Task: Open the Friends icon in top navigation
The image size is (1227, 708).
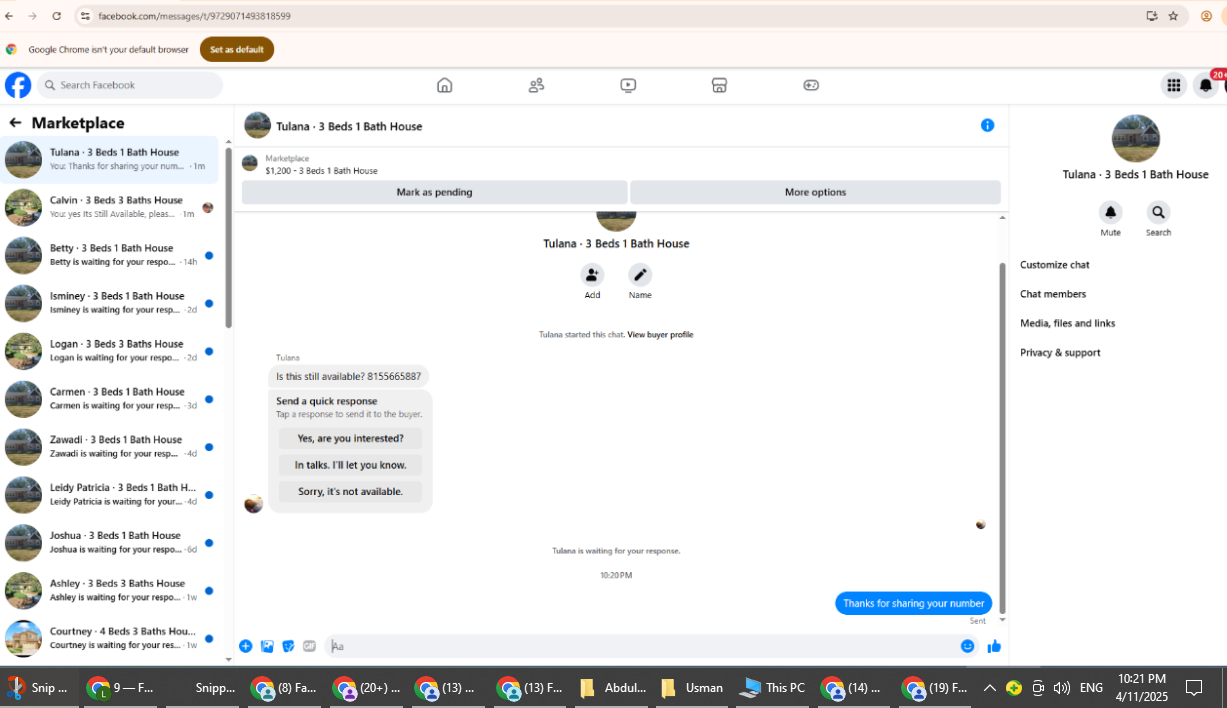Action: pos(537,85)
